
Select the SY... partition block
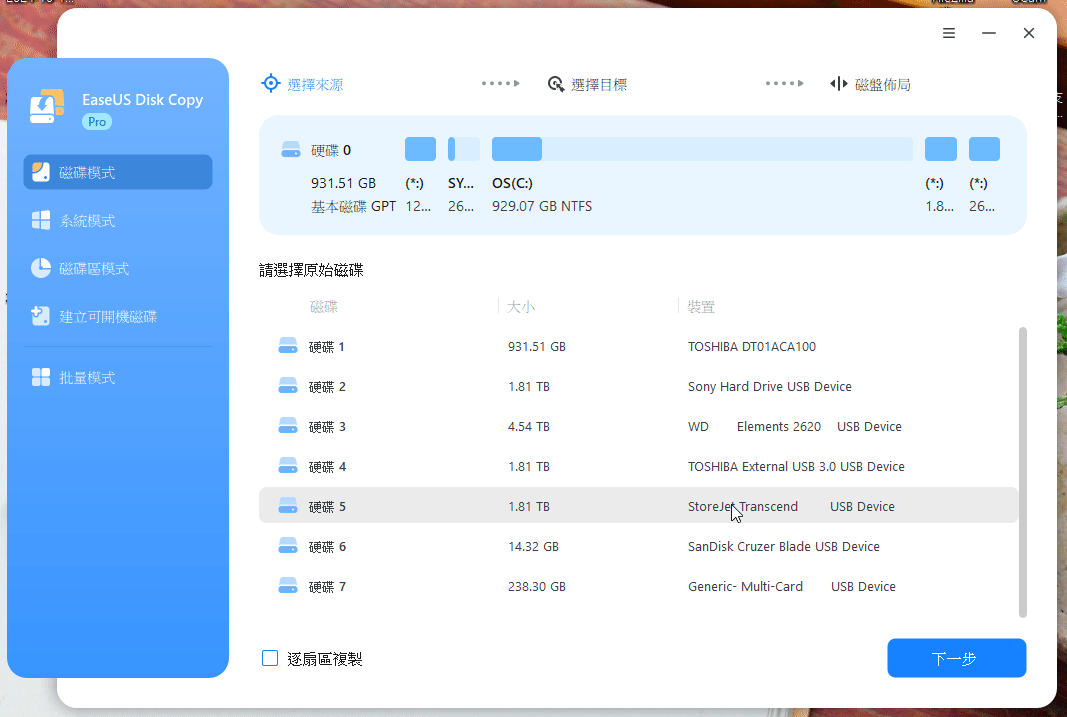pyautogui.click(x=463, y=149)
